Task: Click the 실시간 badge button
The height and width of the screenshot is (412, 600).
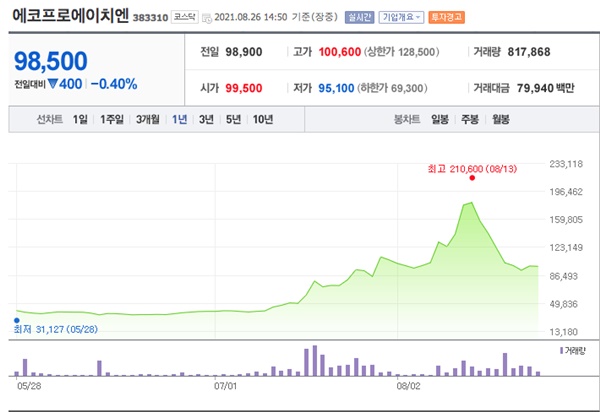Action: (359, 17)
